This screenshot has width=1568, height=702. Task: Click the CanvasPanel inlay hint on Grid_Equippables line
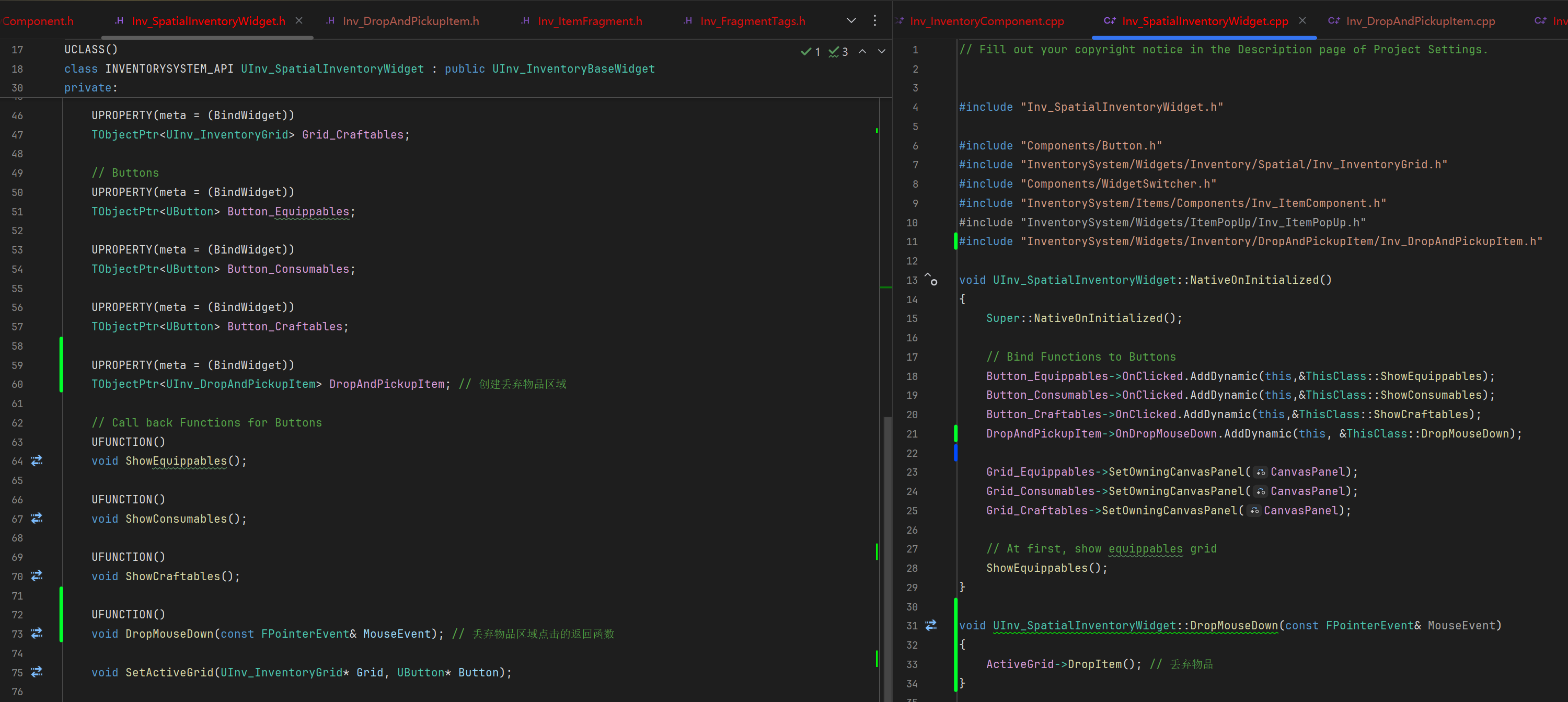tap(1261, 473)
